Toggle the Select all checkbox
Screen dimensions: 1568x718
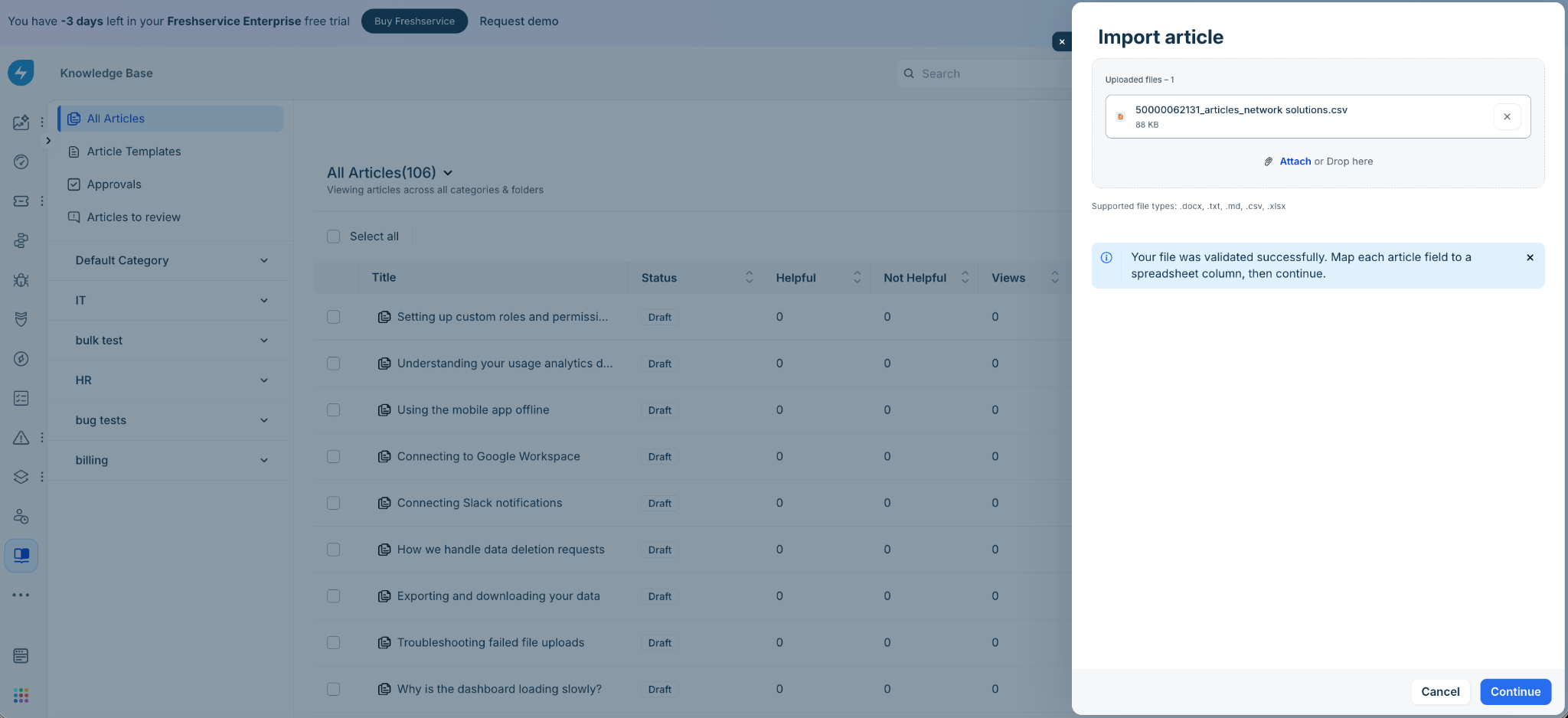(333, 237)
